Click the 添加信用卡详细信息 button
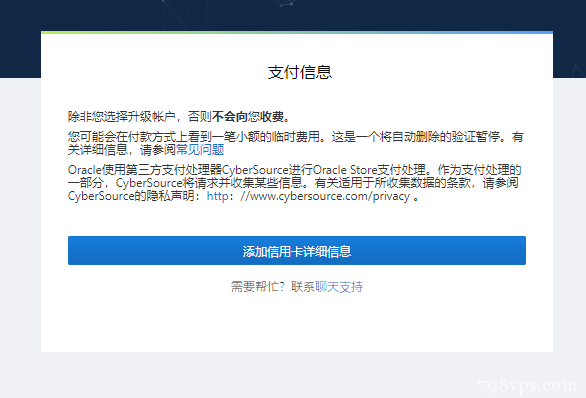Screen dimensions: 586x398 (x=297, y=250)
